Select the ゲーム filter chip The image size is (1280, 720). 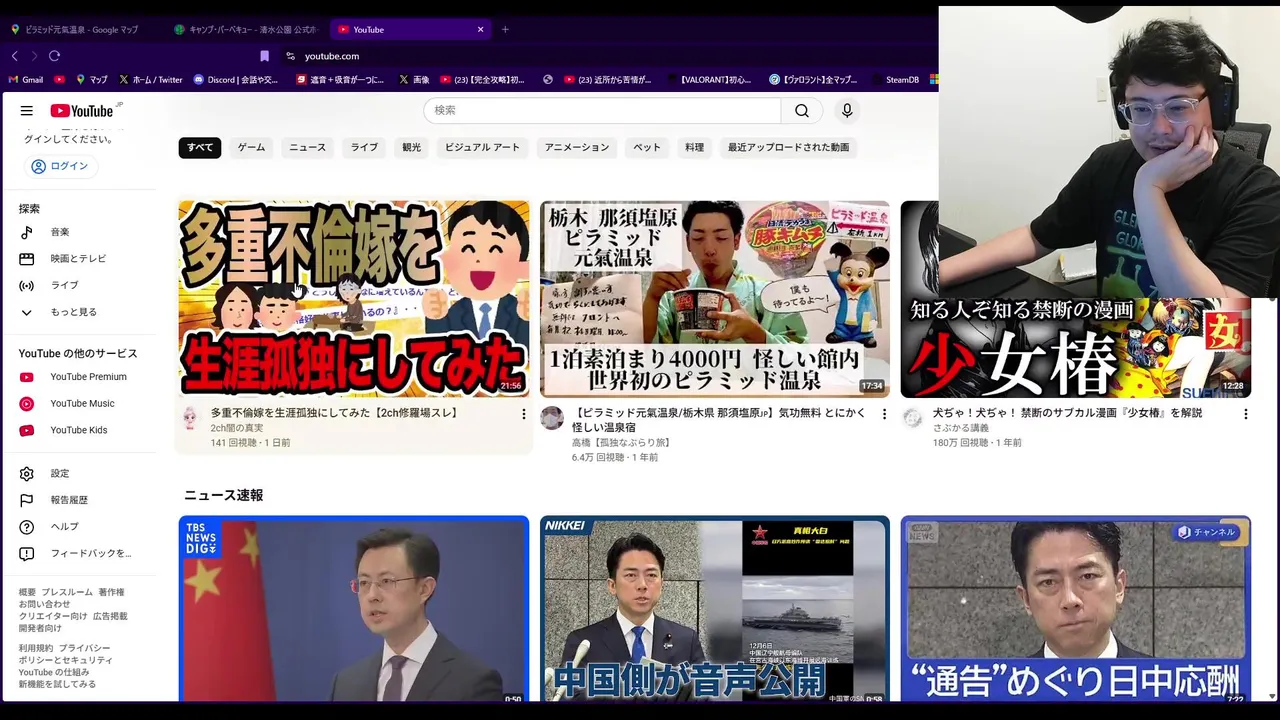(251, 147)
